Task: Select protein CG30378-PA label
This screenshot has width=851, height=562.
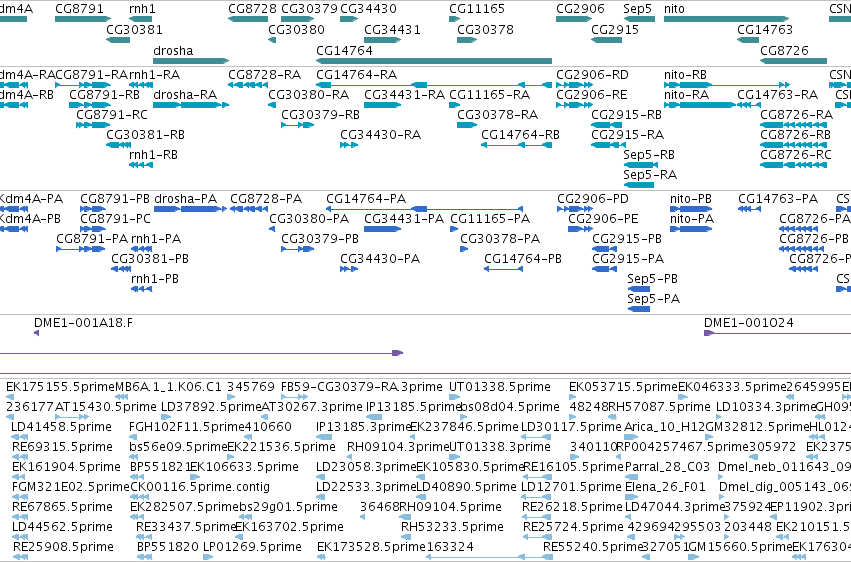Action: [x=500, y=239]
